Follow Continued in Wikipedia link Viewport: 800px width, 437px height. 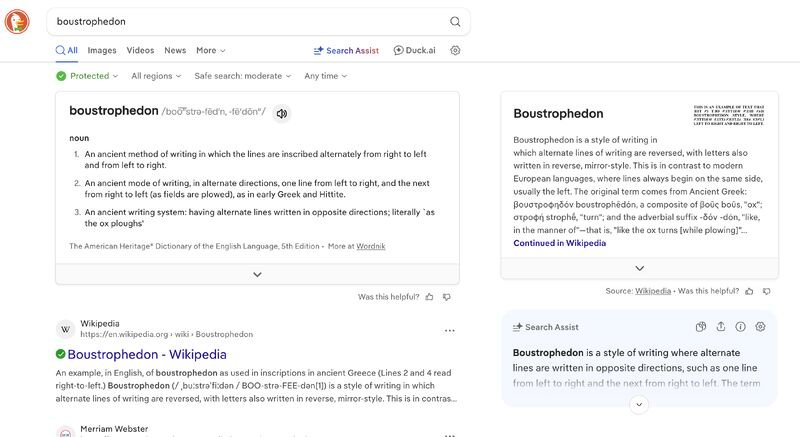(x=559, y=243)
